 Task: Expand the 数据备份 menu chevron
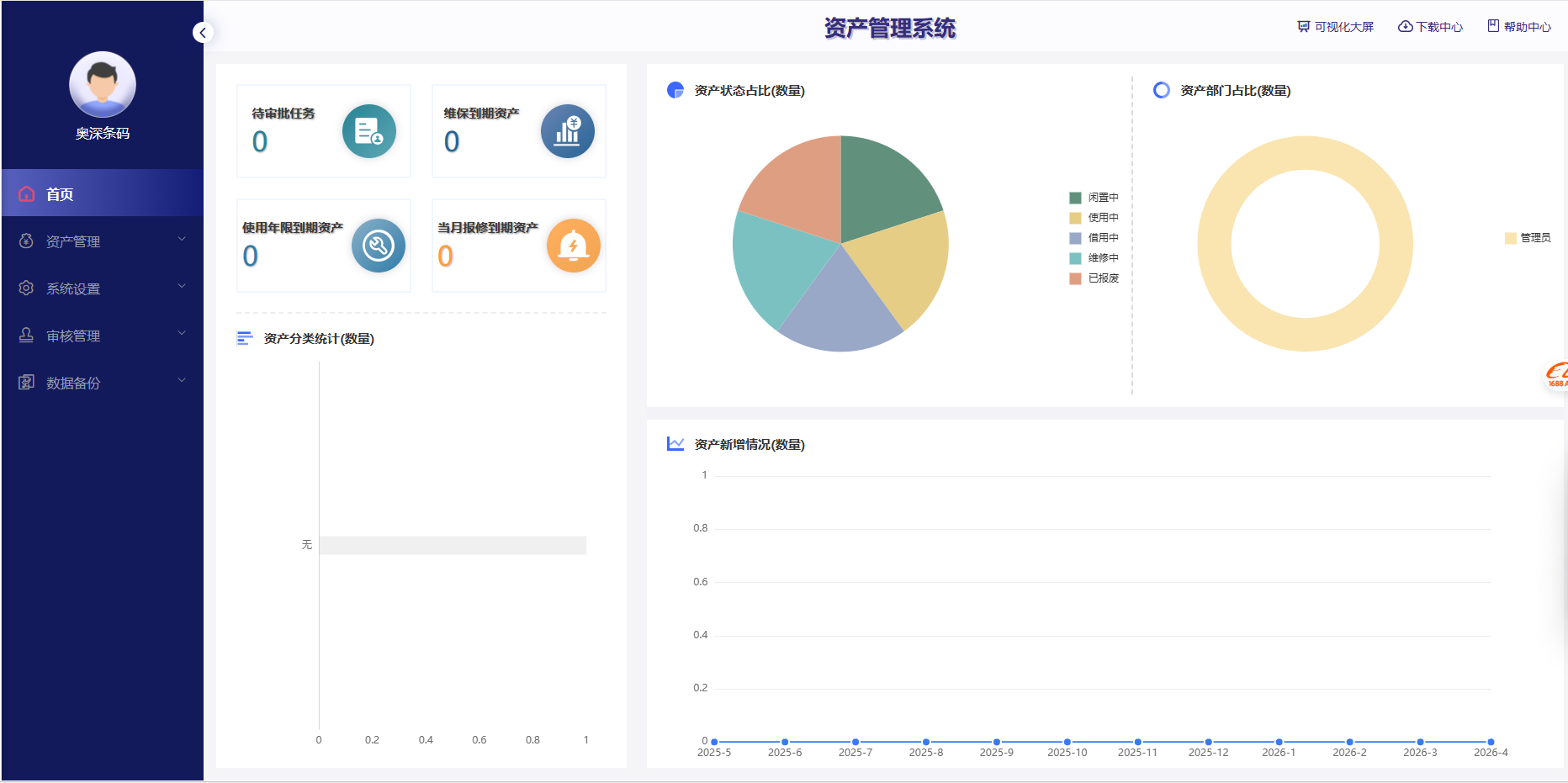pos(182,381)
